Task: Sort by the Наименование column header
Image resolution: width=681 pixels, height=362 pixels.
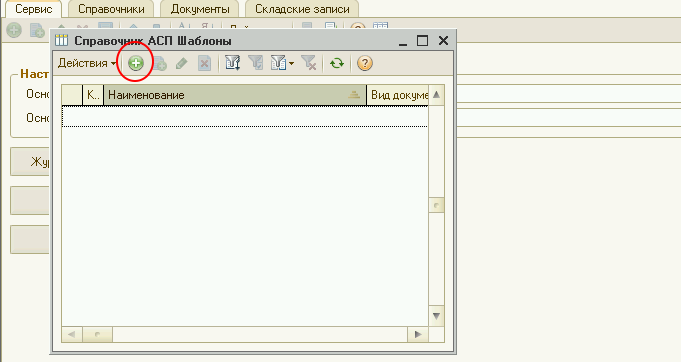Action: coord(235,95)
